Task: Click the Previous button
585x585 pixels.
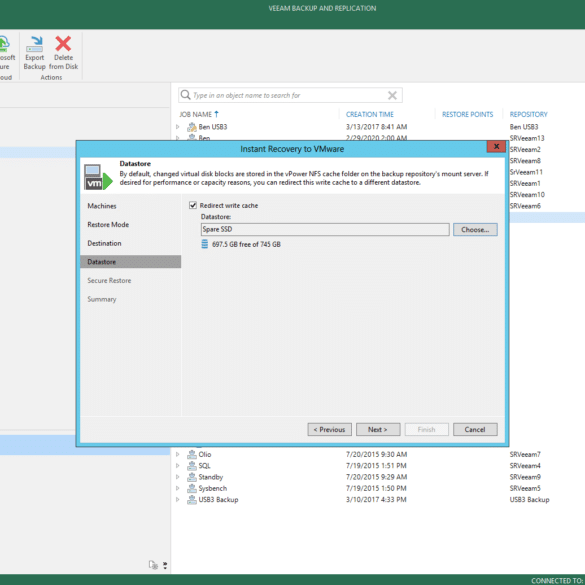Action: click(x=329, y=429)
